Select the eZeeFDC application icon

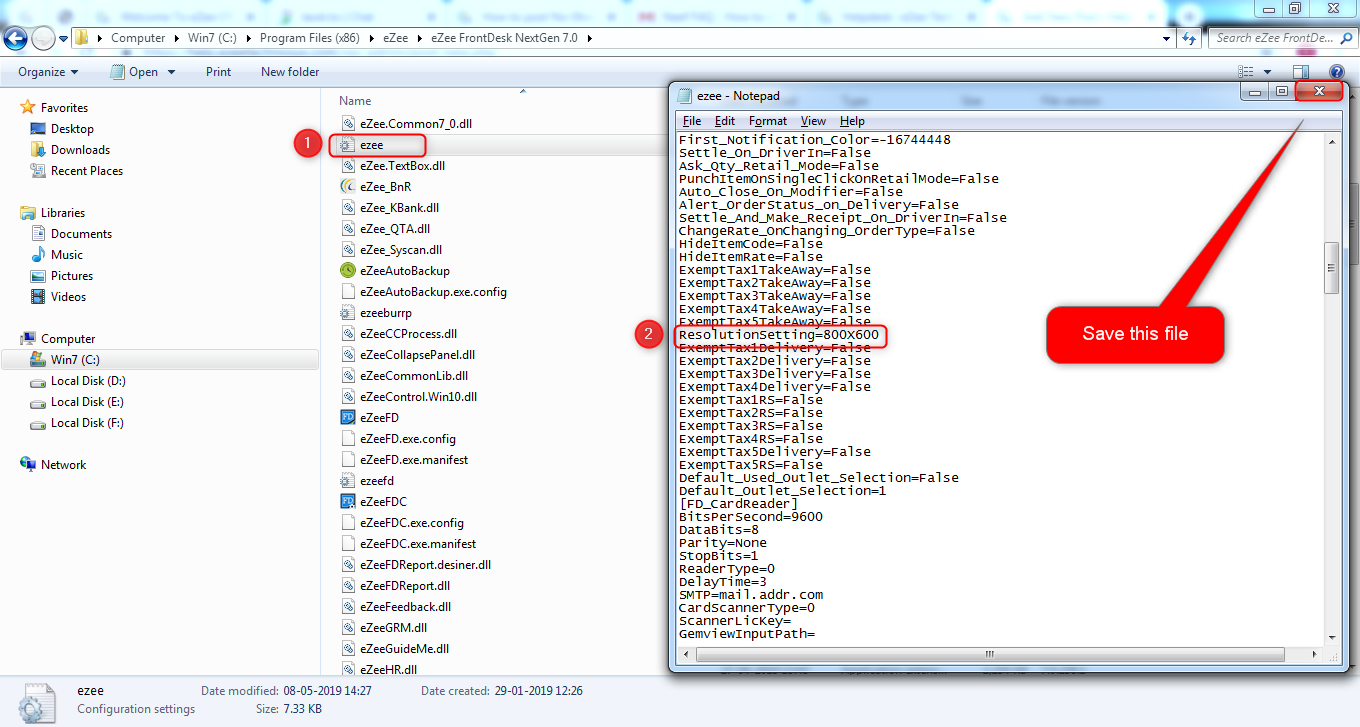348,501
